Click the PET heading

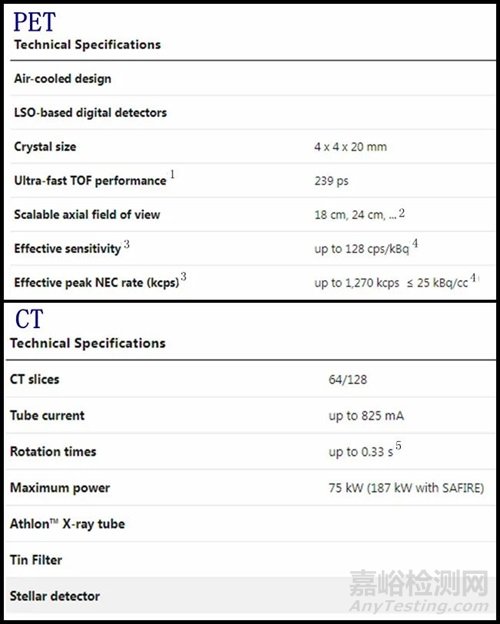[34, 22]
